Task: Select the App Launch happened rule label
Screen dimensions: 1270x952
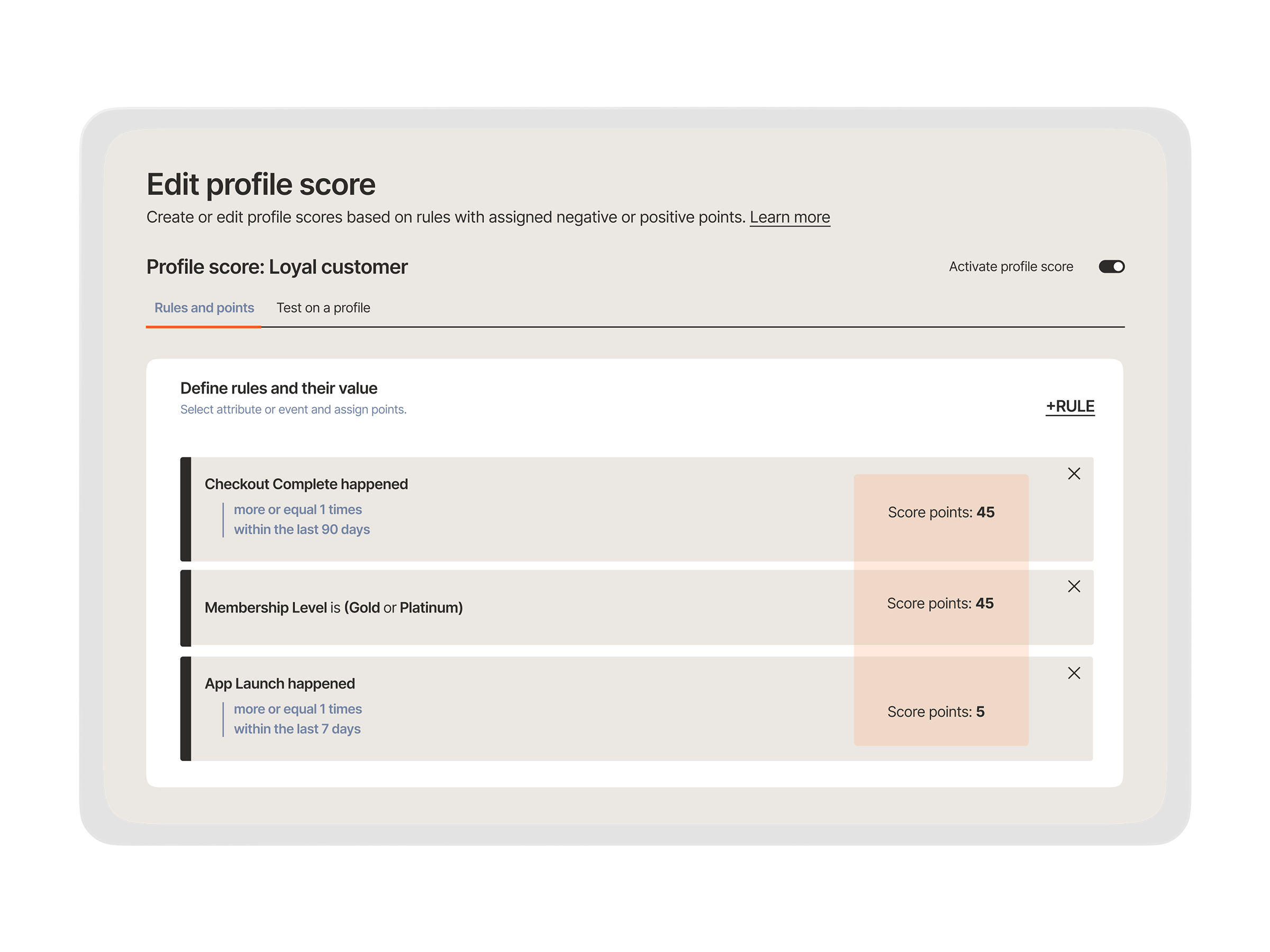Action: 279,683
